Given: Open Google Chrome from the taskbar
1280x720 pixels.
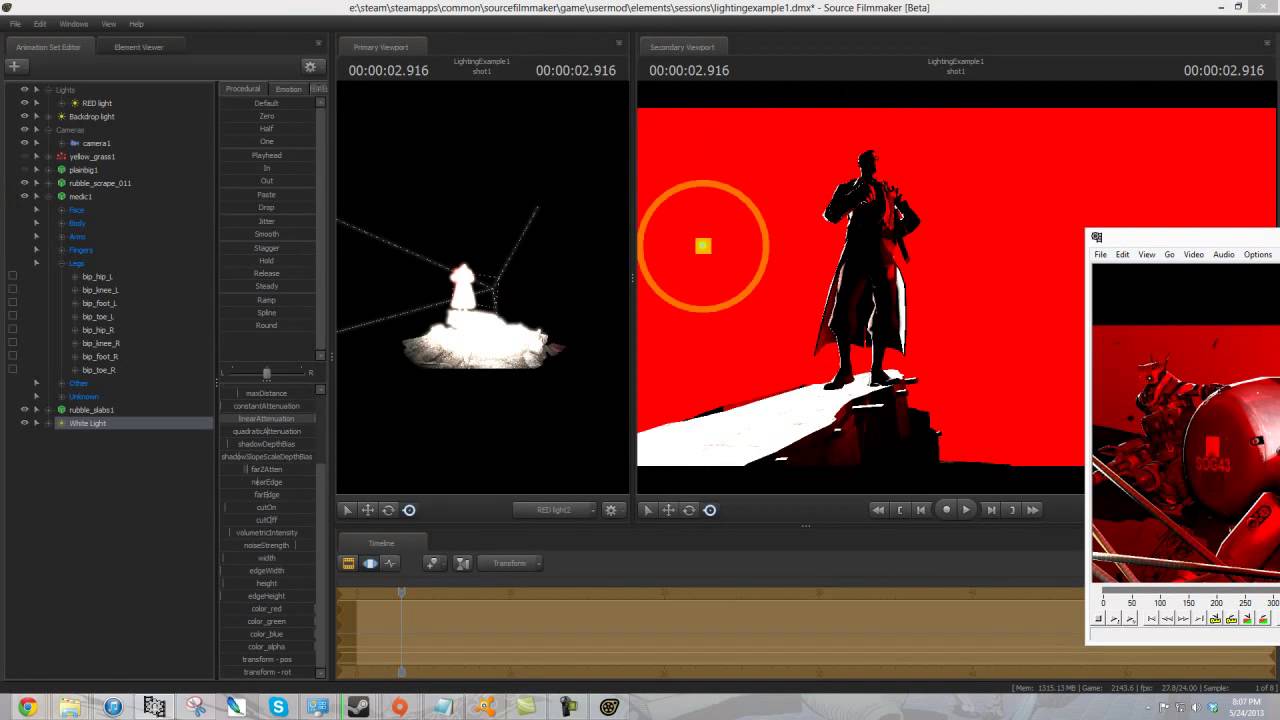Looking at the screenshot, I should [x=27, y=707].
